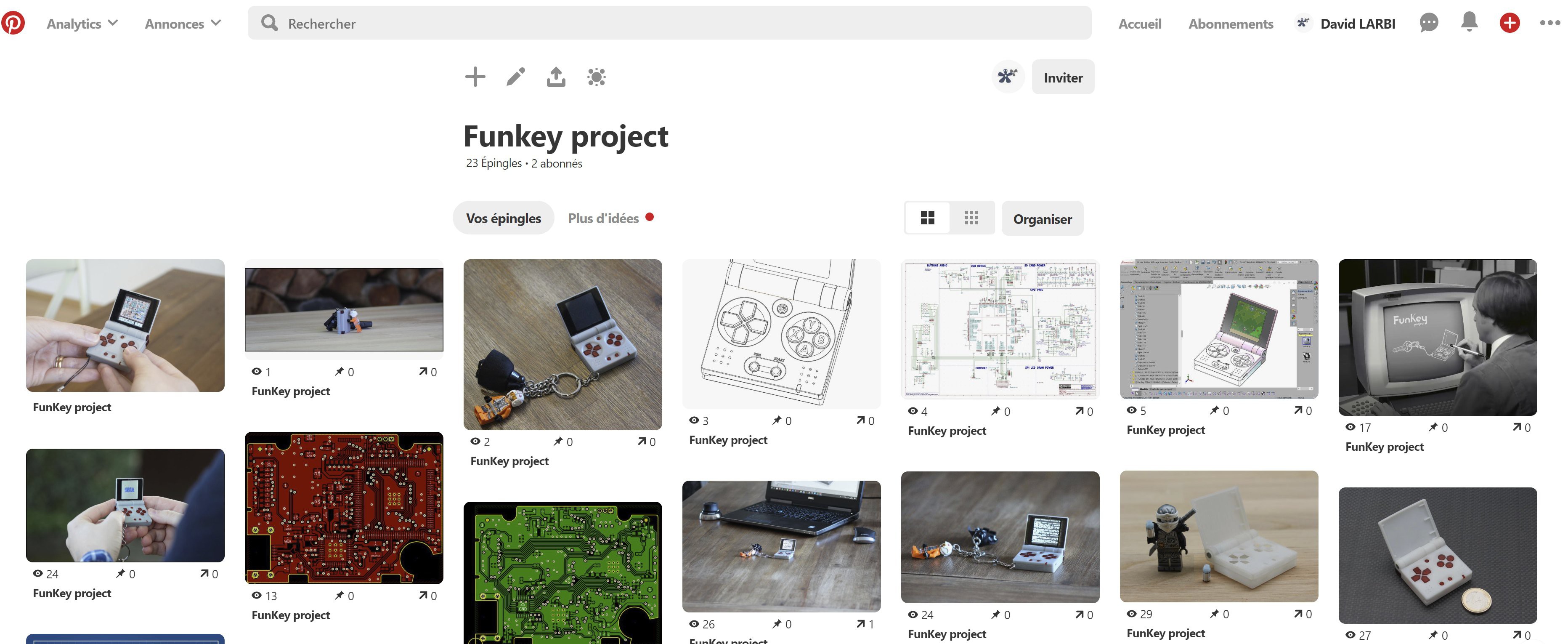Click the board gear-style options icon
1568x644 pixels.
pos(596,77)
